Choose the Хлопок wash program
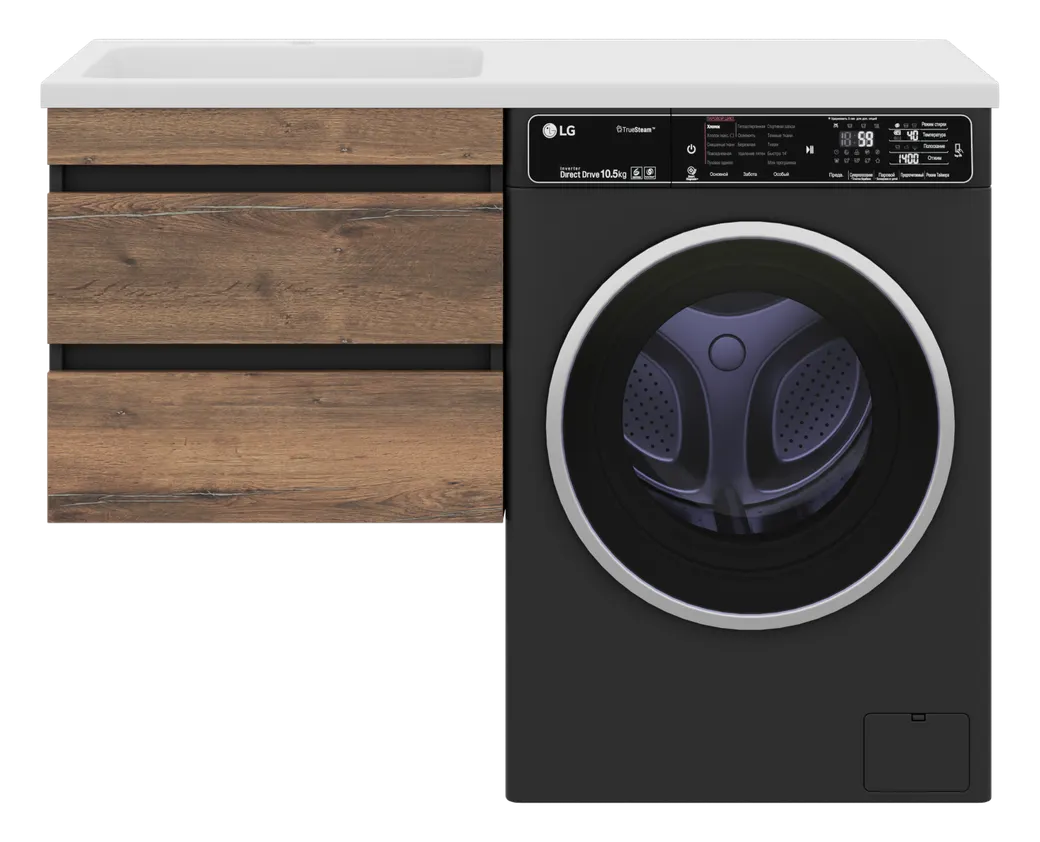This screenshot has height=842, width=1040. click(x=713, y=127)
